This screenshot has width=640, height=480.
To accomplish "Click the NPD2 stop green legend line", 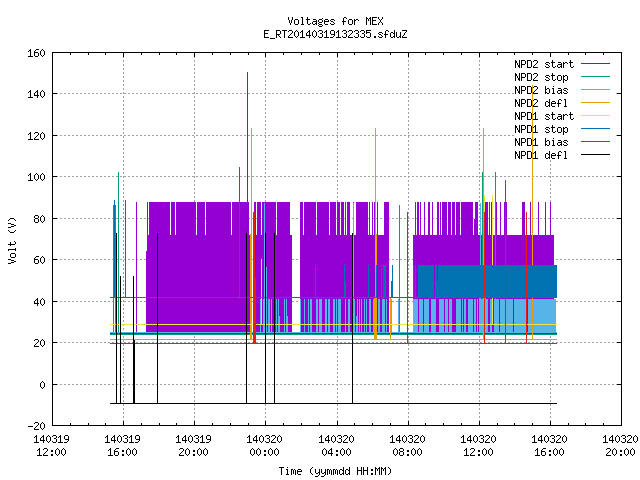I will [595, 77].
